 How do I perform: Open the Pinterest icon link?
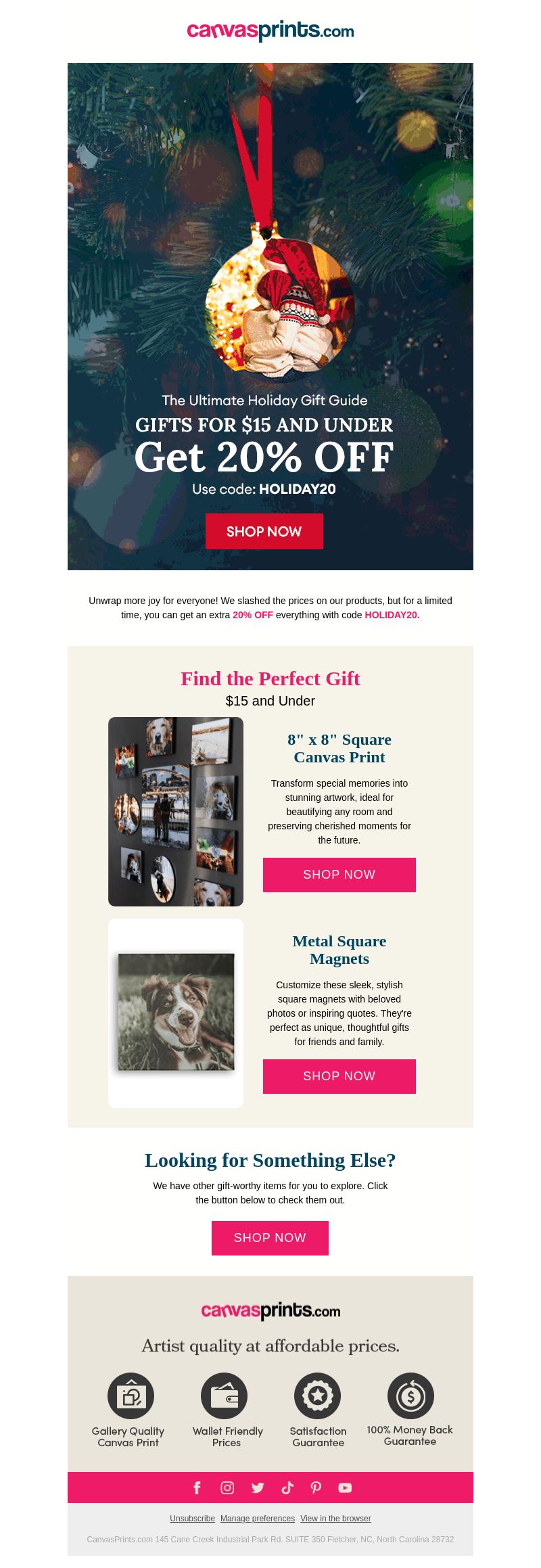[x=316, y=1488]
